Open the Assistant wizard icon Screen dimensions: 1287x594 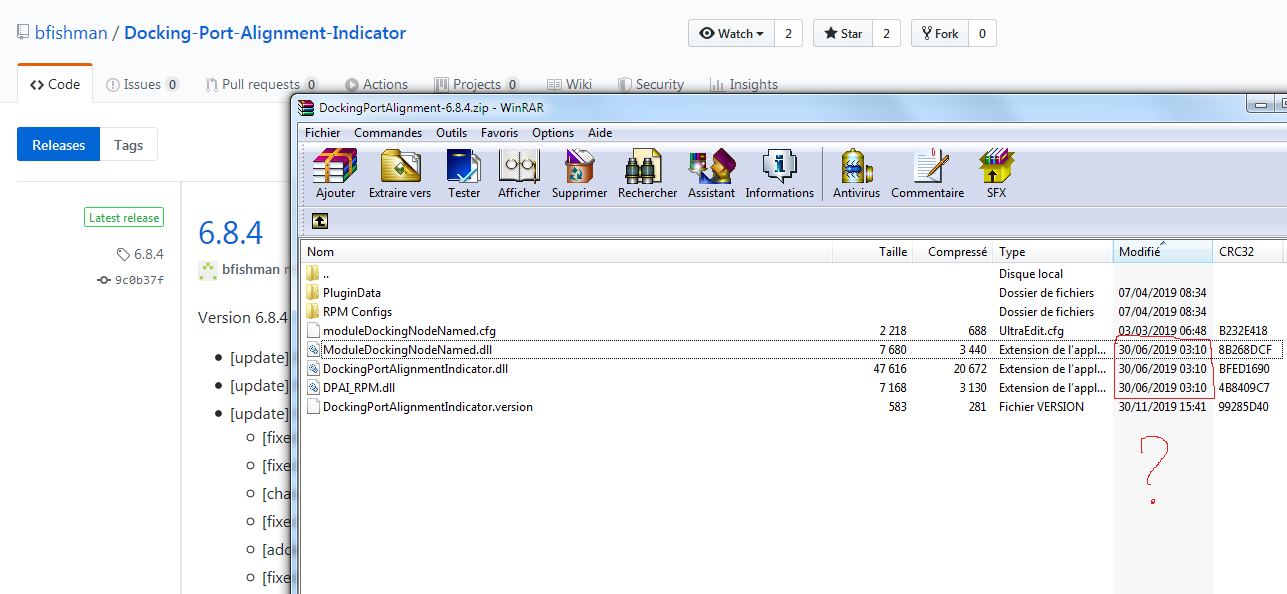coord(711,172)
